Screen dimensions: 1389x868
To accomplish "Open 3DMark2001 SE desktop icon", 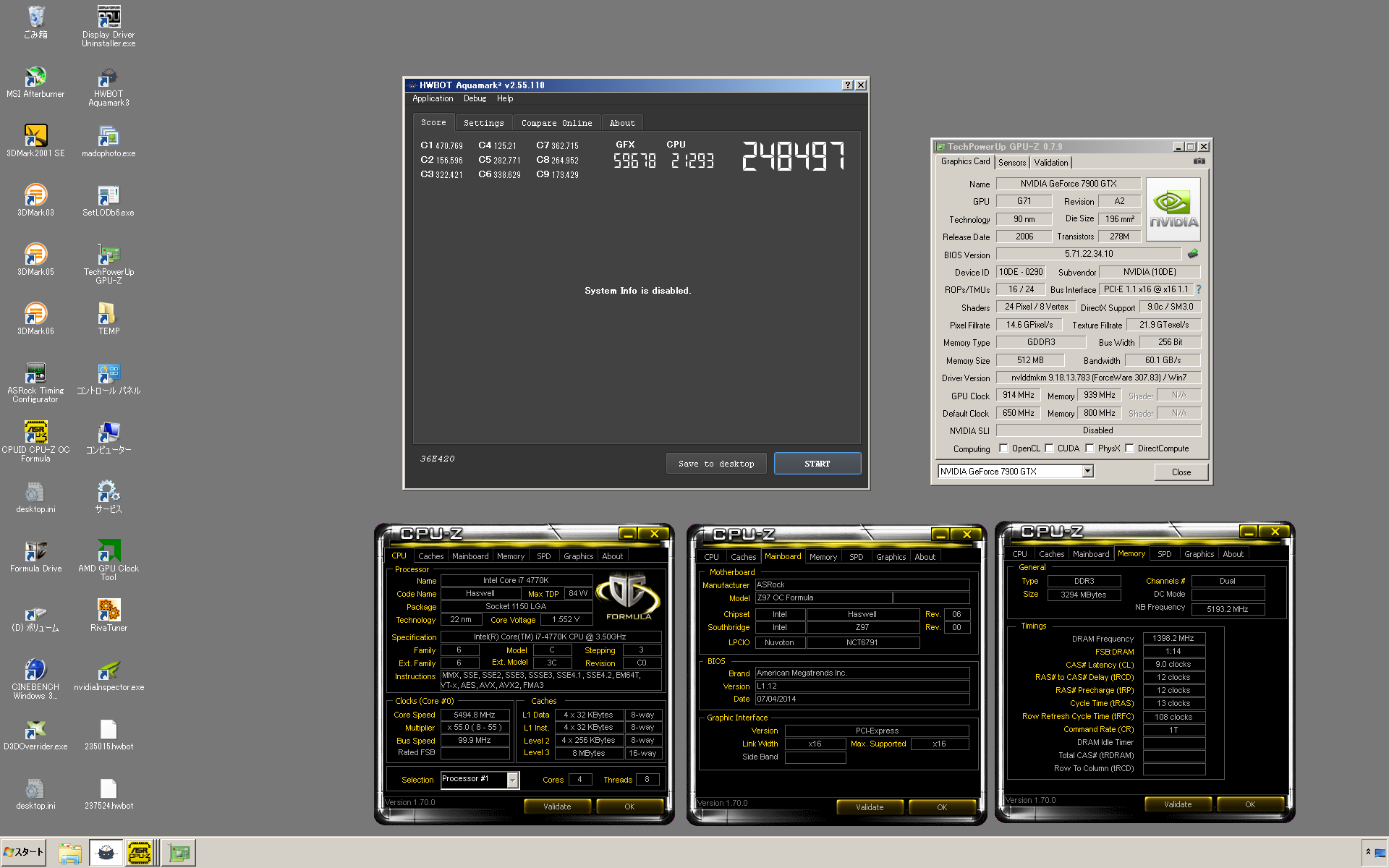I will click(35, 141).
